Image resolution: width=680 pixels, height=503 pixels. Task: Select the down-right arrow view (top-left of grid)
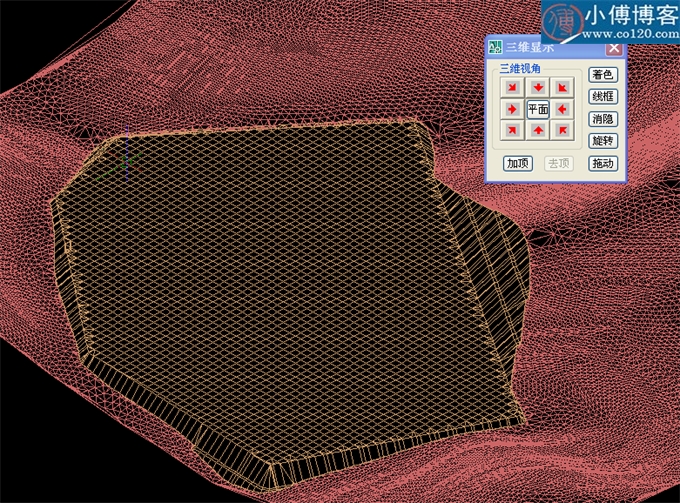pos(512,88)
